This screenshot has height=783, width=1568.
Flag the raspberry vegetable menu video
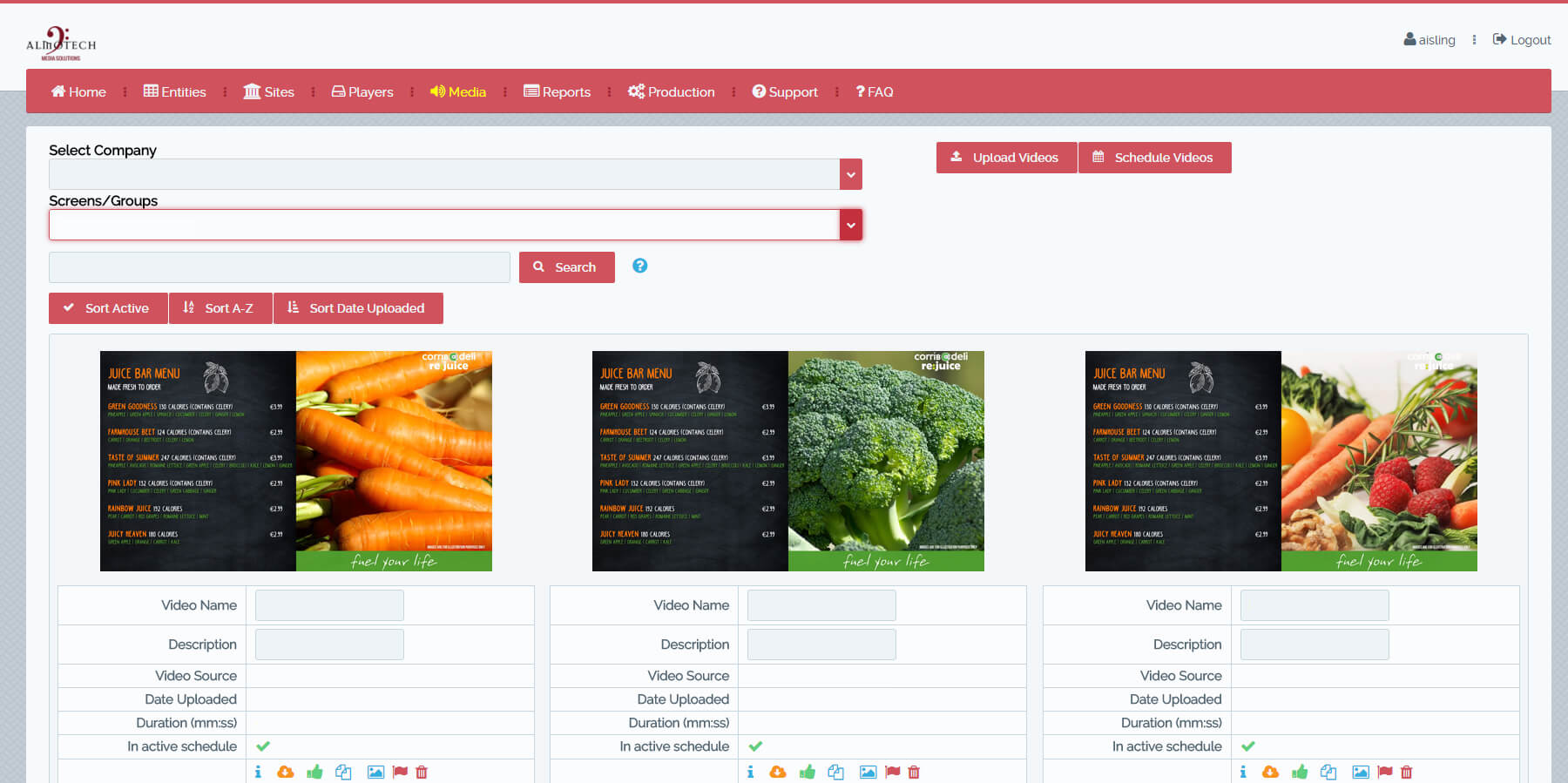point(1385,772)
